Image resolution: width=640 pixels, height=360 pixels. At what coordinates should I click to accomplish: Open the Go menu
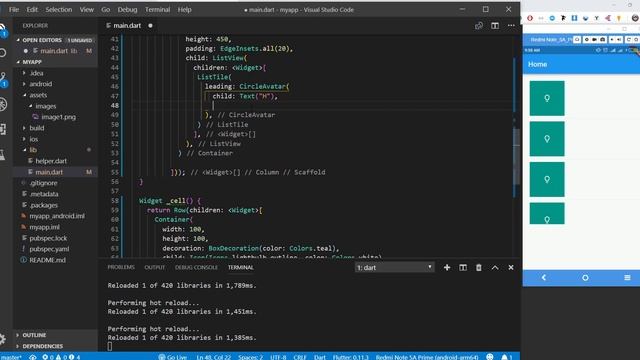tap(106, 9)
